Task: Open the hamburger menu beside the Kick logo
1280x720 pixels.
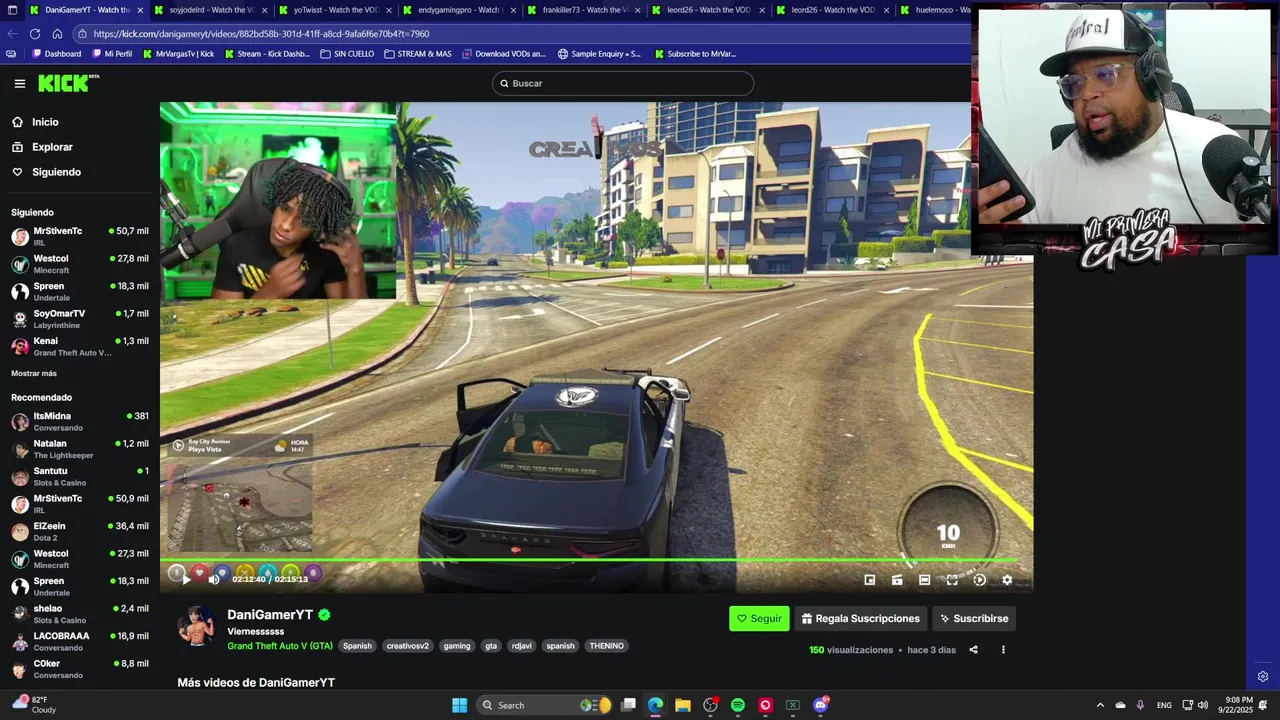Action: [x=19, y=84]
